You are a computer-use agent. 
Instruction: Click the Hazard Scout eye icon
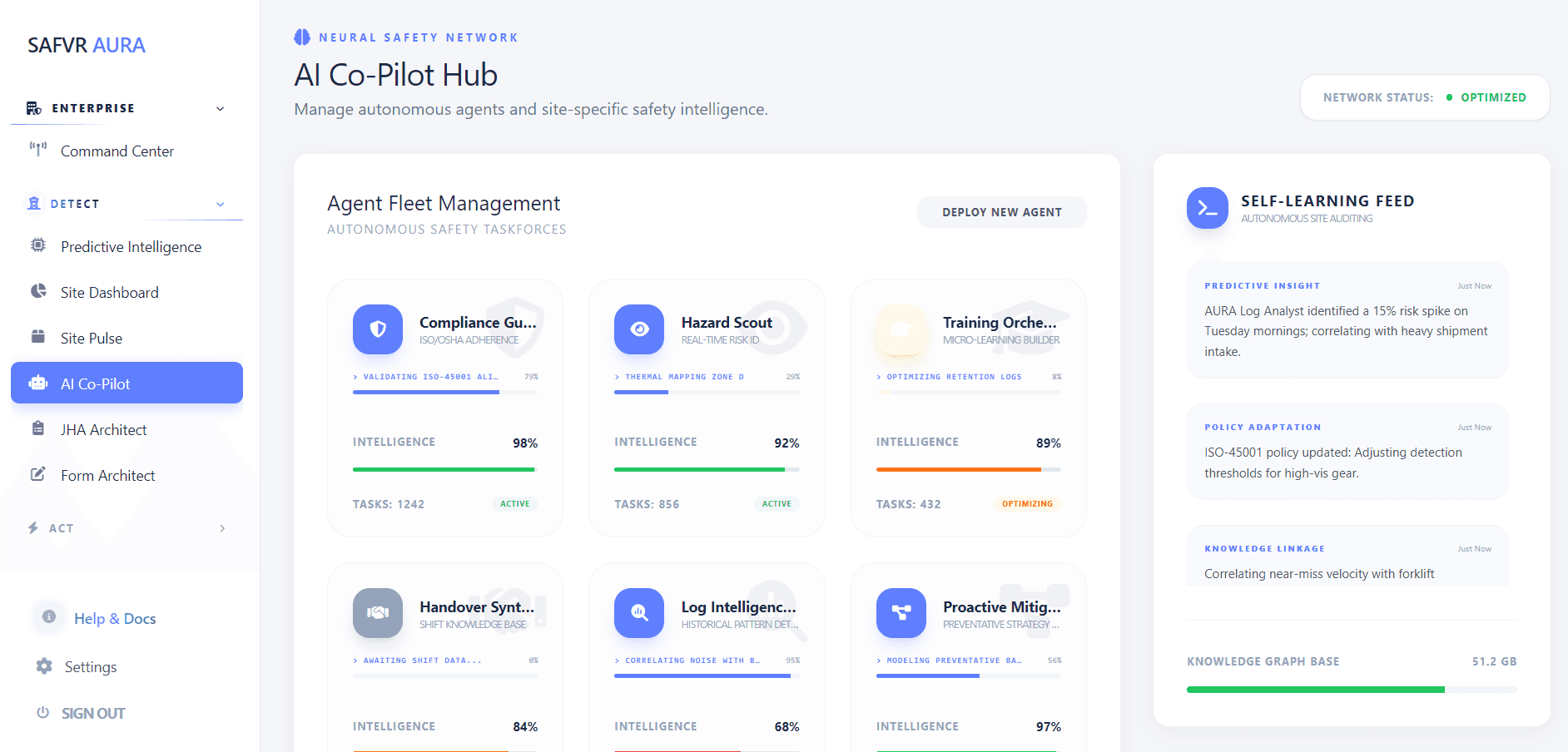(x=639, y=329)
